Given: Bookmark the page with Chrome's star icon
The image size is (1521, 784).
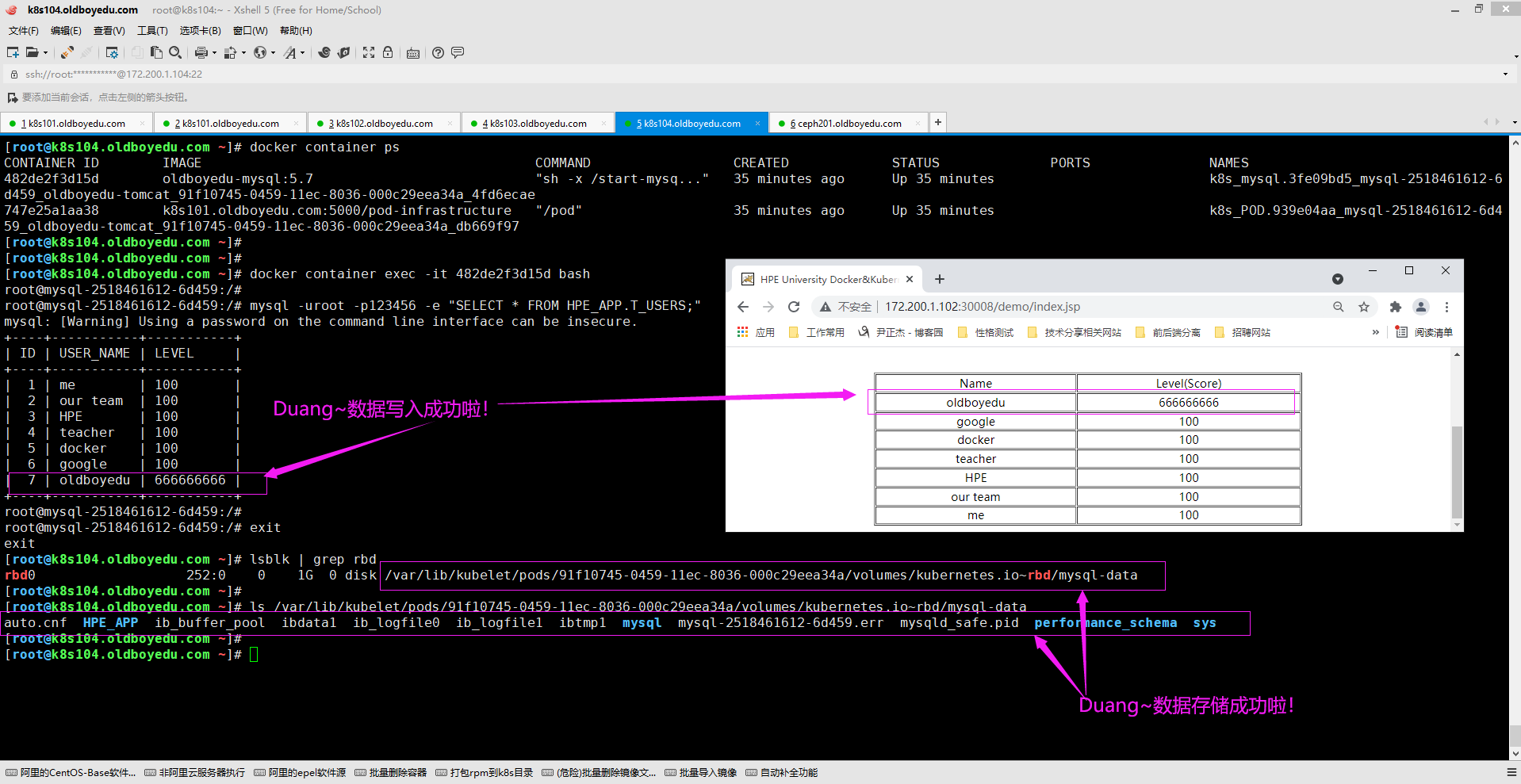Looking at the screenshot, I should click(1364, 307).
